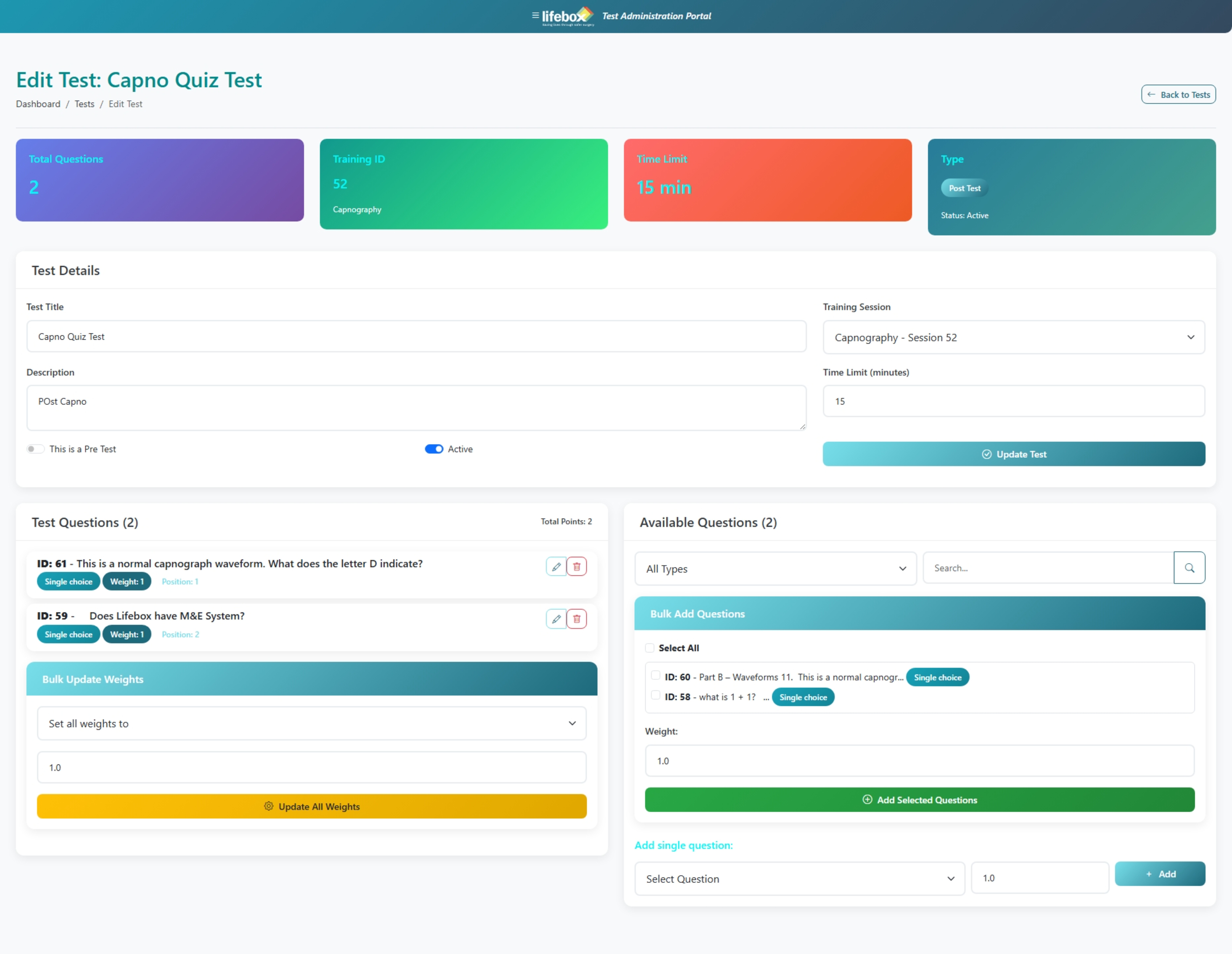
Task: Click the 'Test Questions (2)' heading
Action: click(x=85, y=522)
